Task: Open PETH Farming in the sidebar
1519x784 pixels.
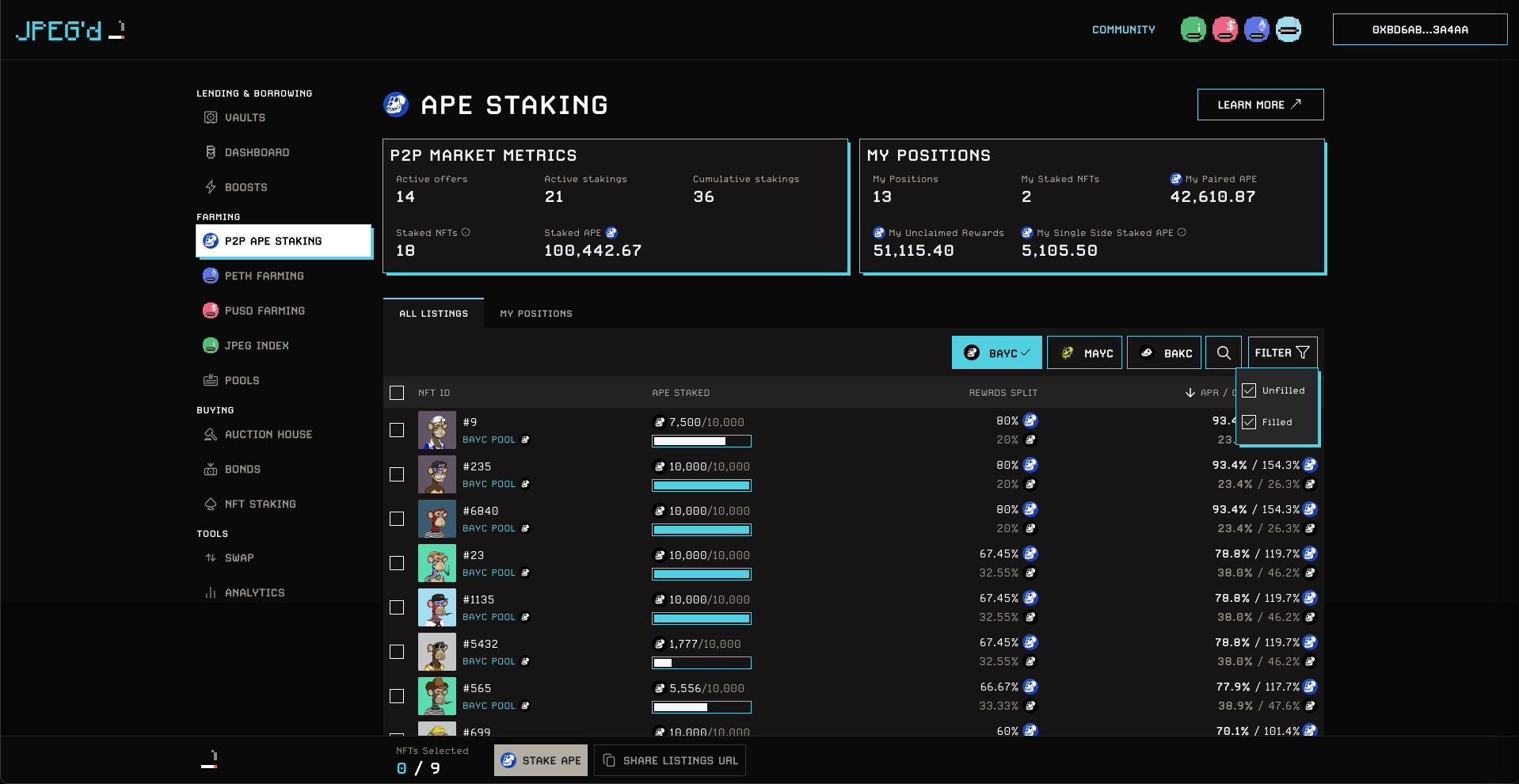Action: pyautogui.click(x=264, y=276)
